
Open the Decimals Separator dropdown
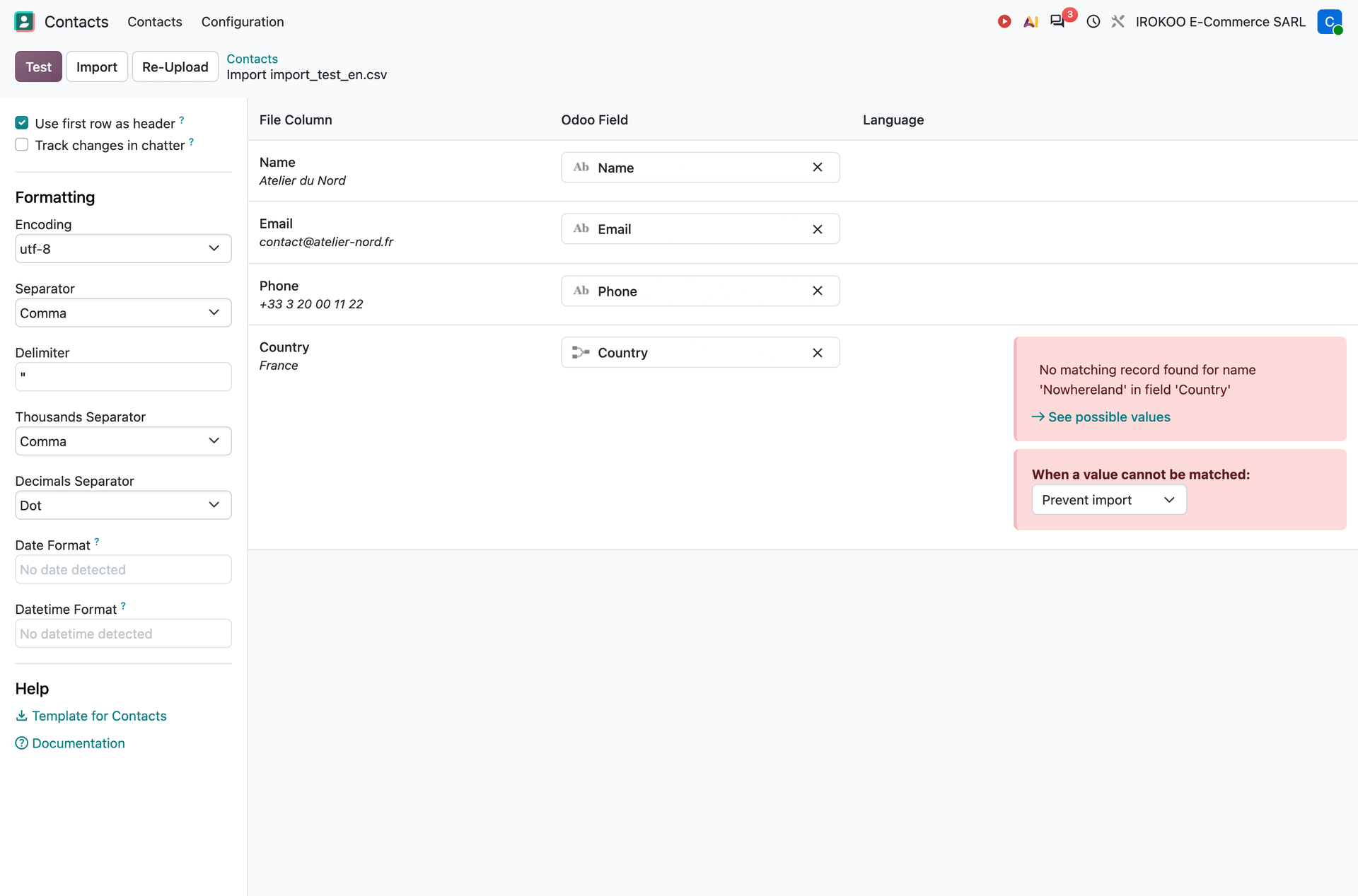pyautogui.click(x=123, y=505)
